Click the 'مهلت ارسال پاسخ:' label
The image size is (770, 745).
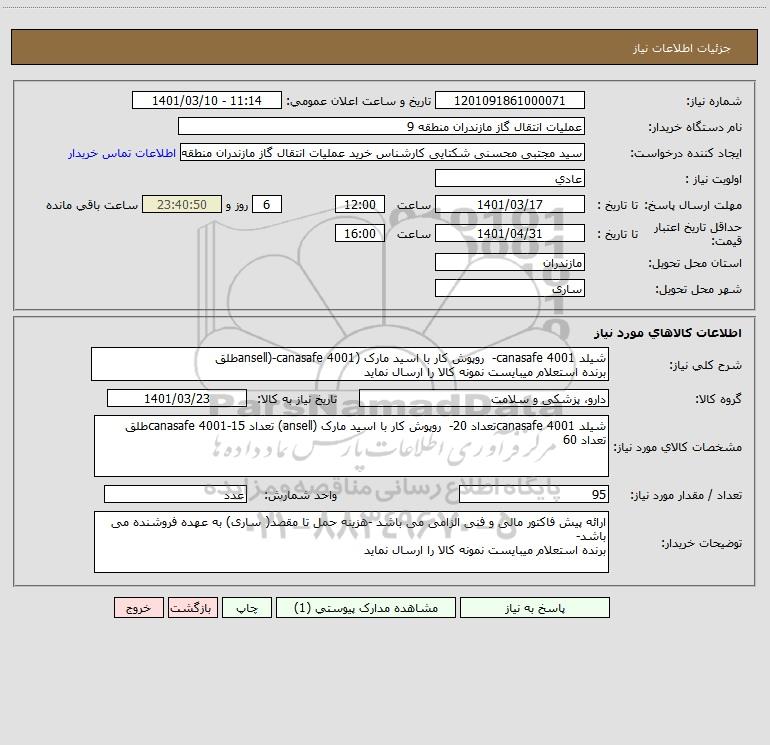[693, 205]
